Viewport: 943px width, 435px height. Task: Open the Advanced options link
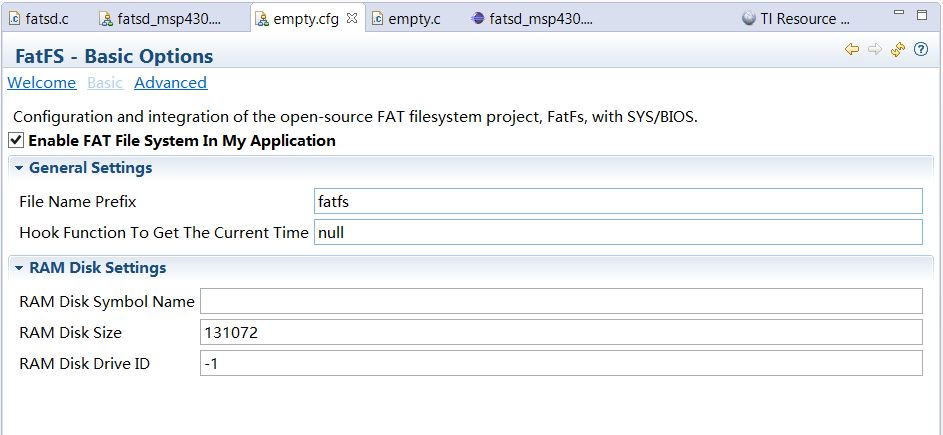coord(170,83)
